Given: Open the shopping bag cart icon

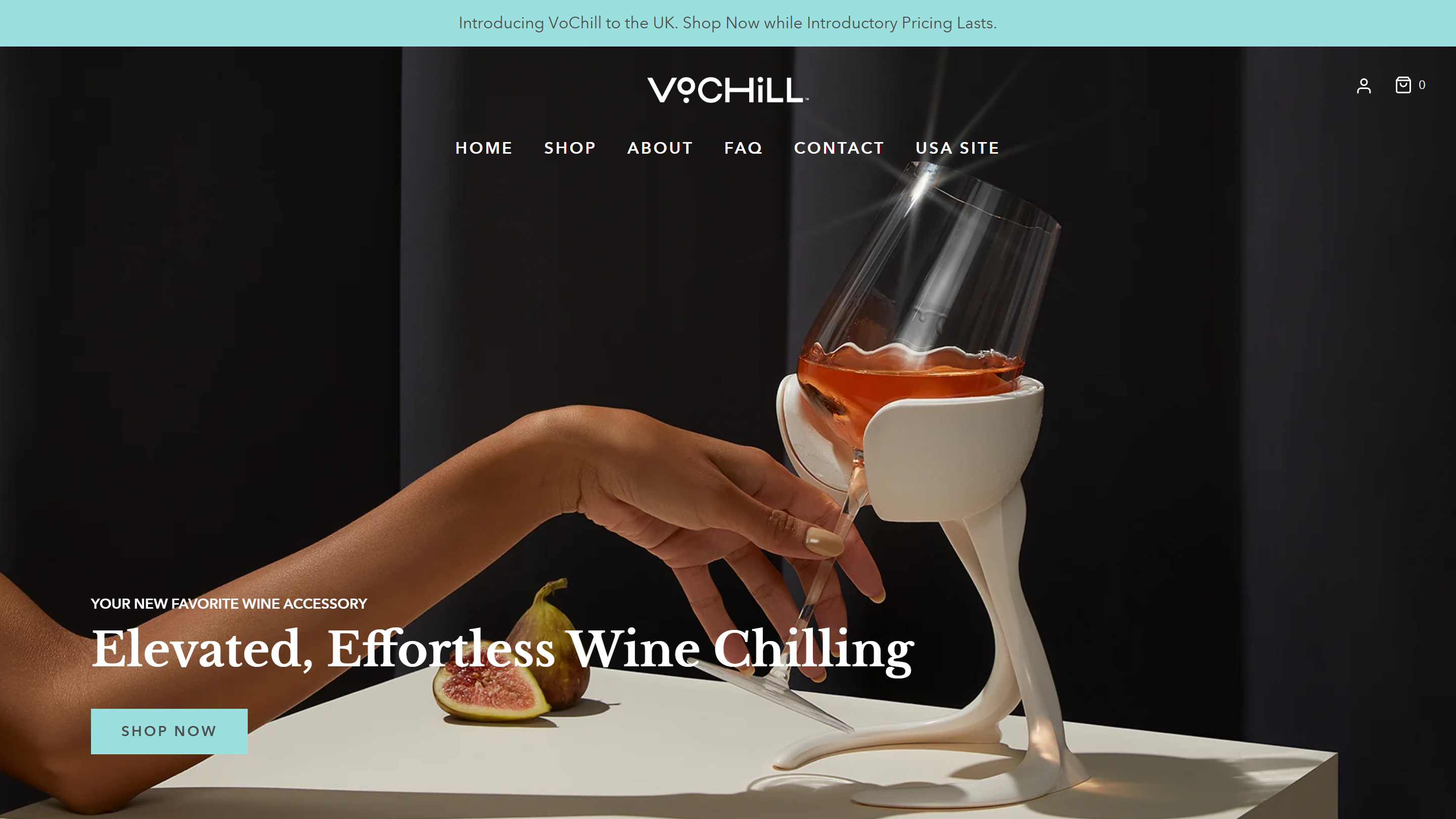Looking at the screenshot, I should (x=1403, y=85).
